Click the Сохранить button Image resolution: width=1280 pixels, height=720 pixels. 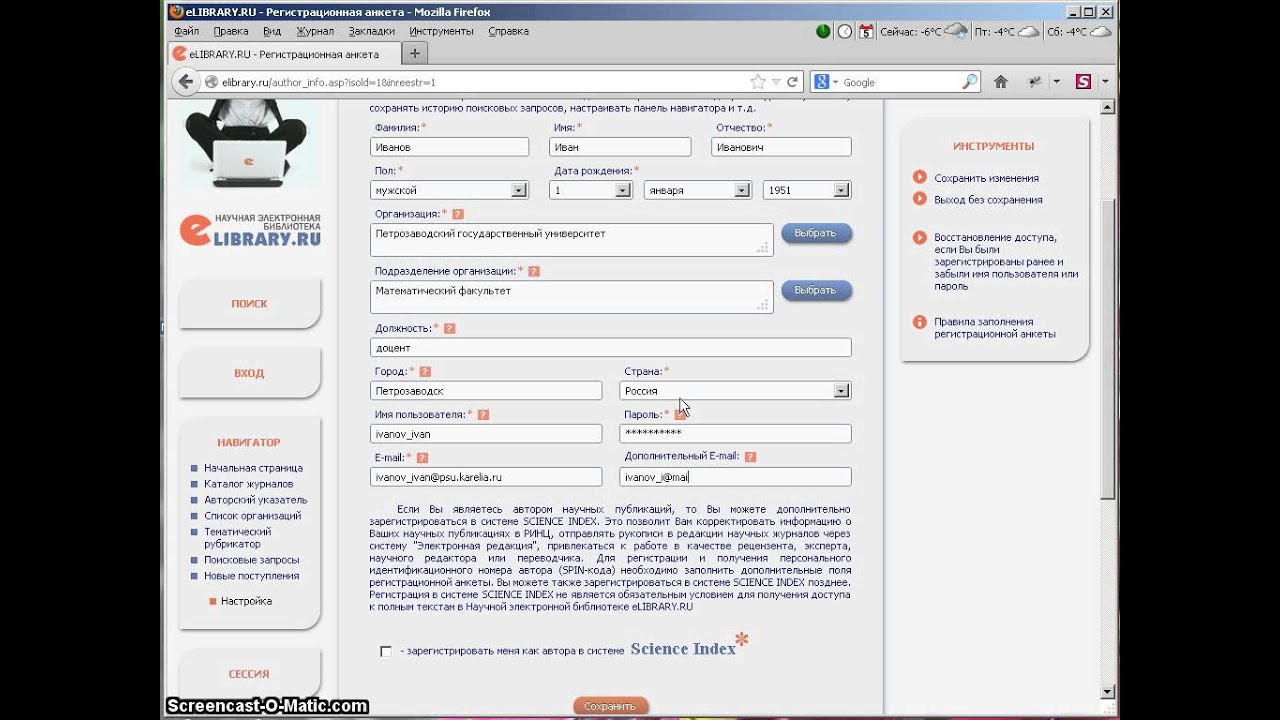(610, 706)
